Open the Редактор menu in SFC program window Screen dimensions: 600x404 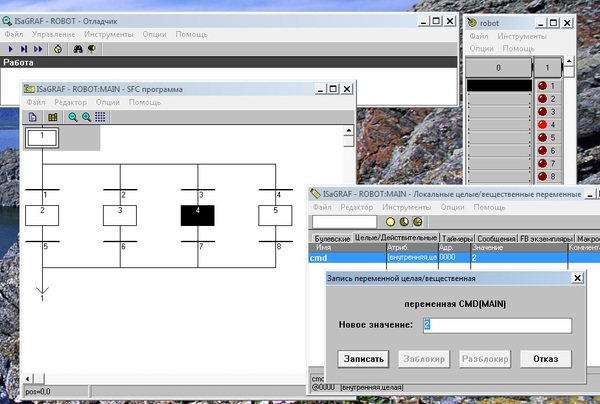click(x=70, y=102)
